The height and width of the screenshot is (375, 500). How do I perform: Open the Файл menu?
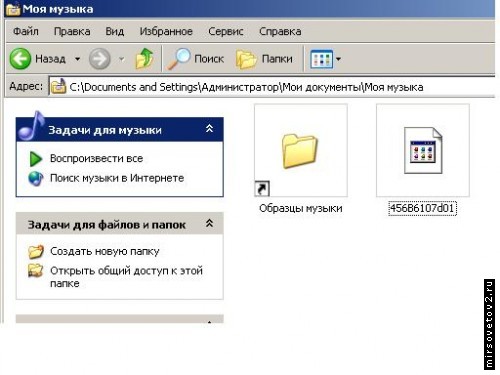click(x=26, y=31)
